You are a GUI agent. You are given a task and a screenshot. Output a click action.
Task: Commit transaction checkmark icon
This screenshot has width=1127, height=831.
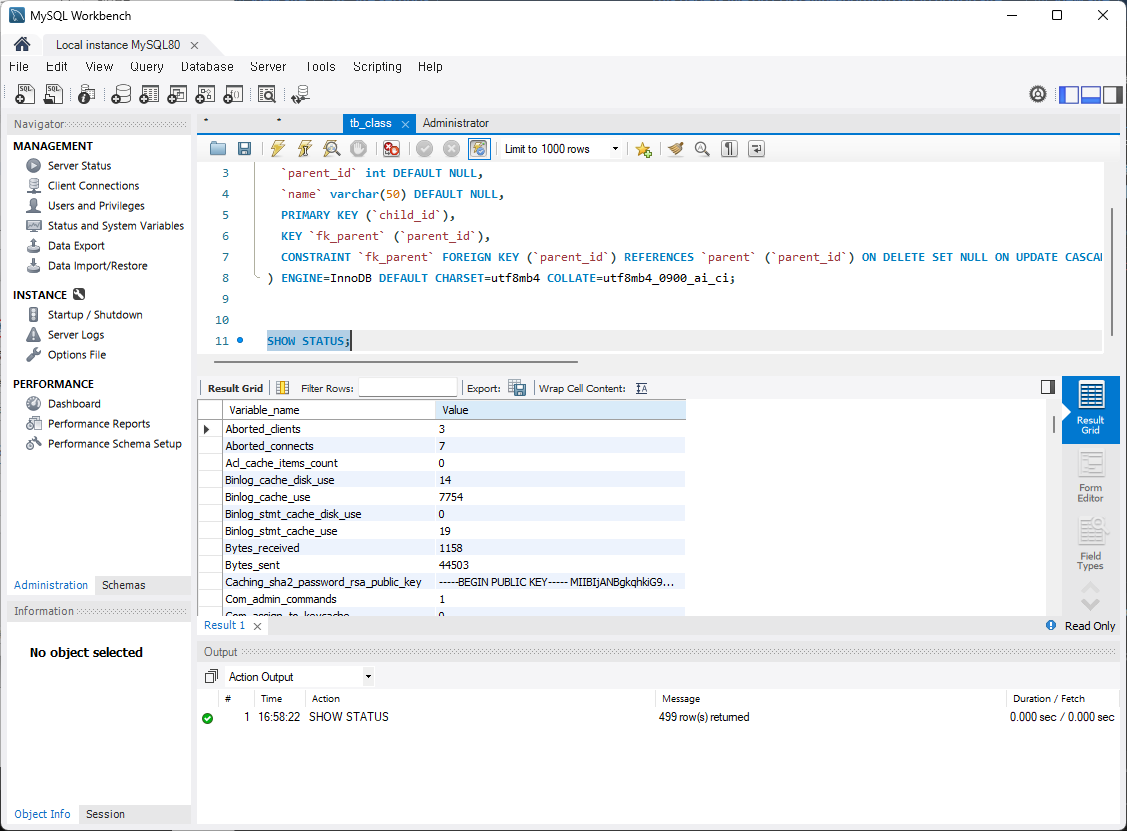[425, 149]
